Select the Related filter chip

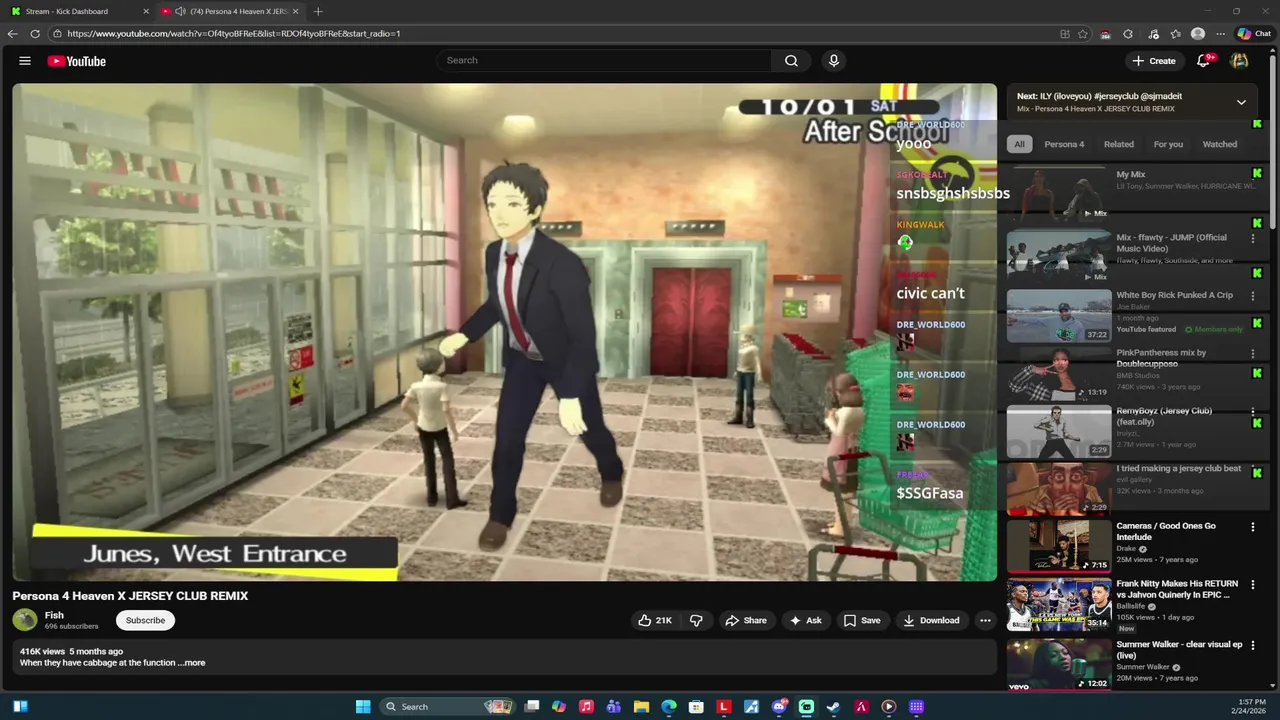click(1119, 144)
